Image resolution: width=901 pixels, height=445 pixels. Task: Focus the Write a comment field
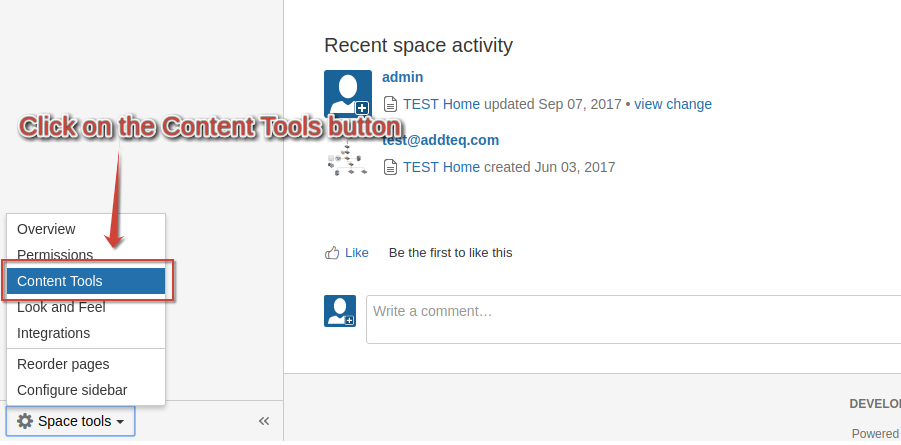(633, 320)
